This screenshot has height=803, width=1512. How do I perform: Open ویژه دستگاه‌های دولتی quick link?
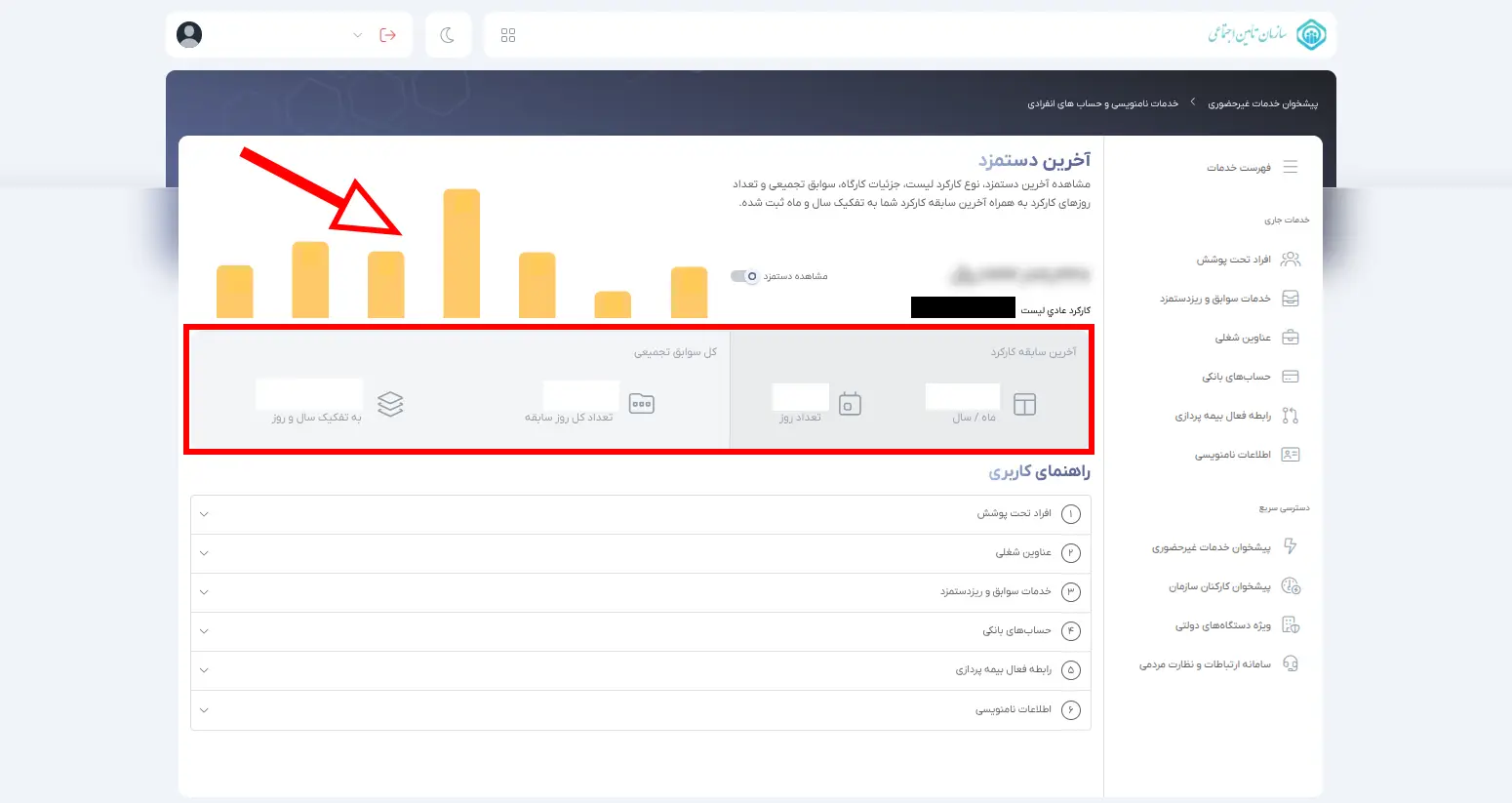click(1223, 625)
